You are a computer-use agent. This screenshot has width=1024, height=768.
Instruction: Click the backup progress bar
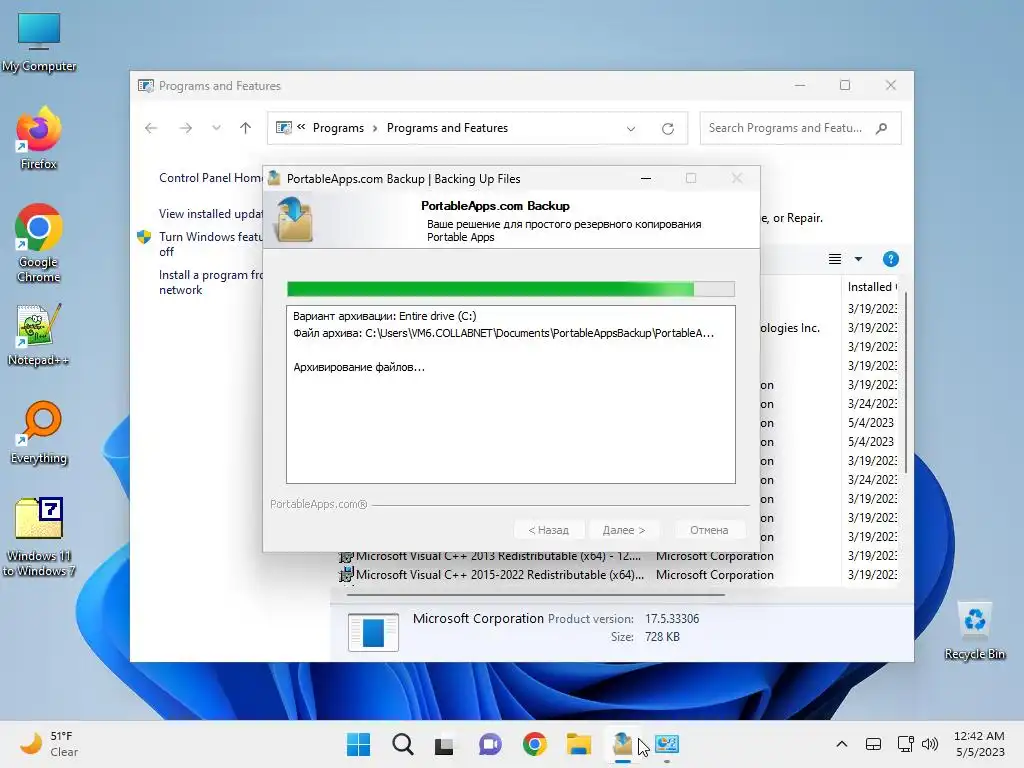coord(511,289)
